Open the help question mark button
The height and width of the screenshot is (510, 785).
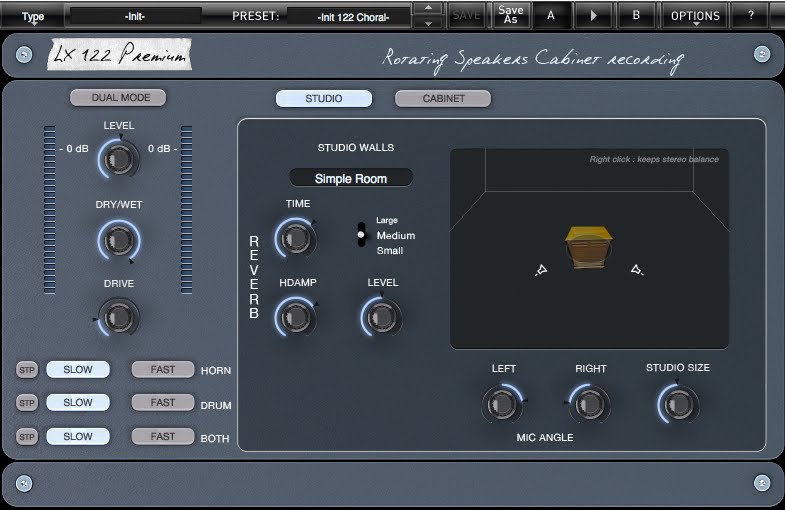[750, 16]
